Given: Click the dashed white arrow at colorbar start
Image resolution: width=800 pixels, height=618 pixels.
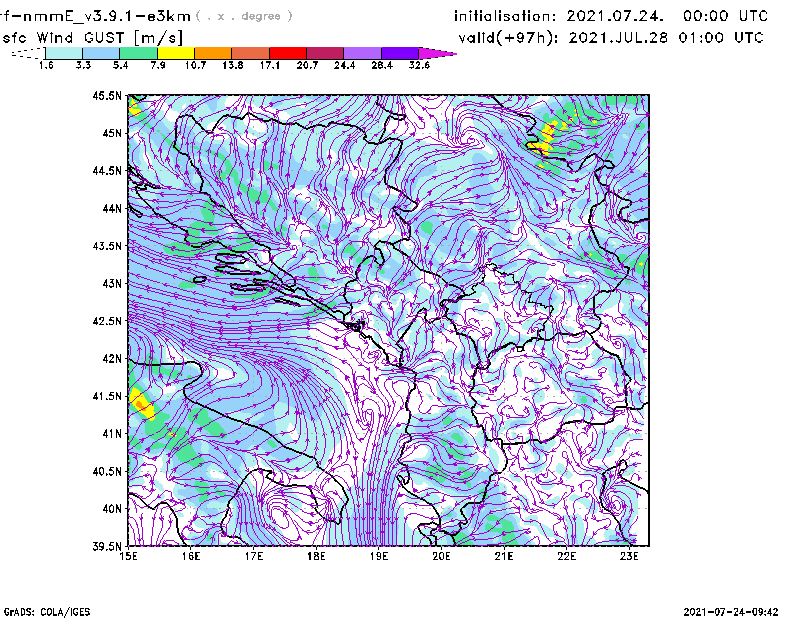Looking at the screenshot, I should coord(28,53).
